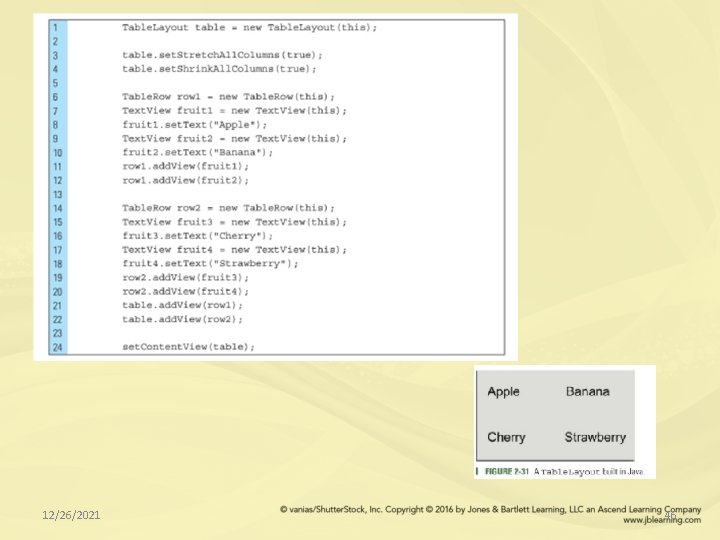This screenshot has width=720, height=540.
Task: Click the line 'row2.addView(fruit3);'
Action: (186, 278)
